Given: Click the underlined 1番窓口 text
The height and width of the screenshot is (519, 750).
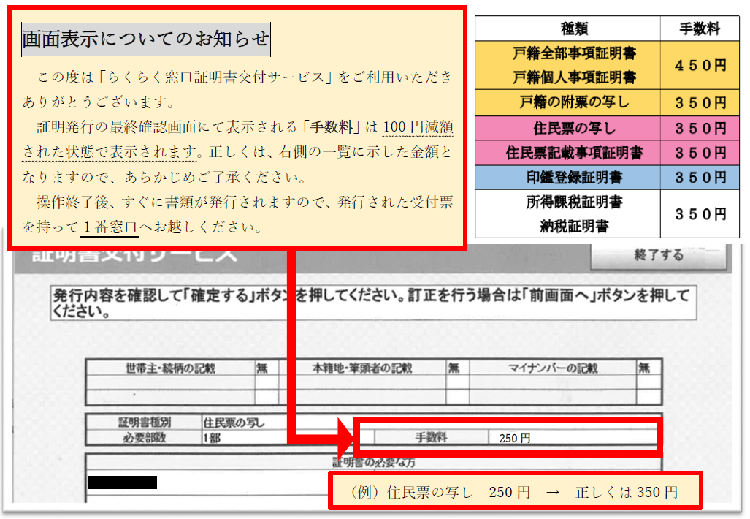Looking at the screenshot, I should [x=119, y=227].
